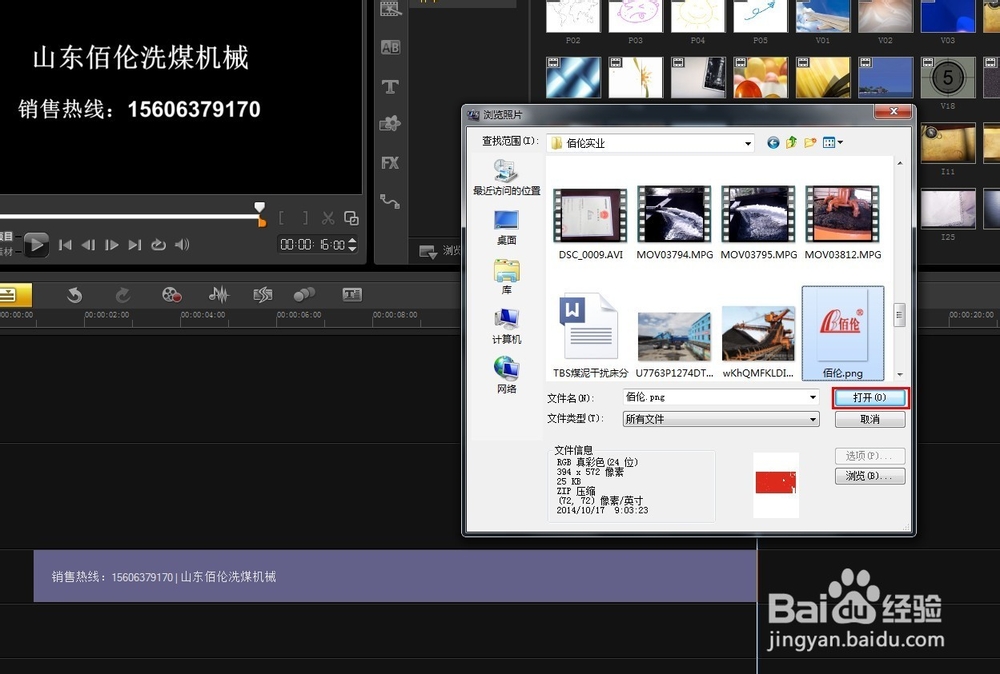
Task: Close the 浏览照片 dialog
Action: pos(893,112)
